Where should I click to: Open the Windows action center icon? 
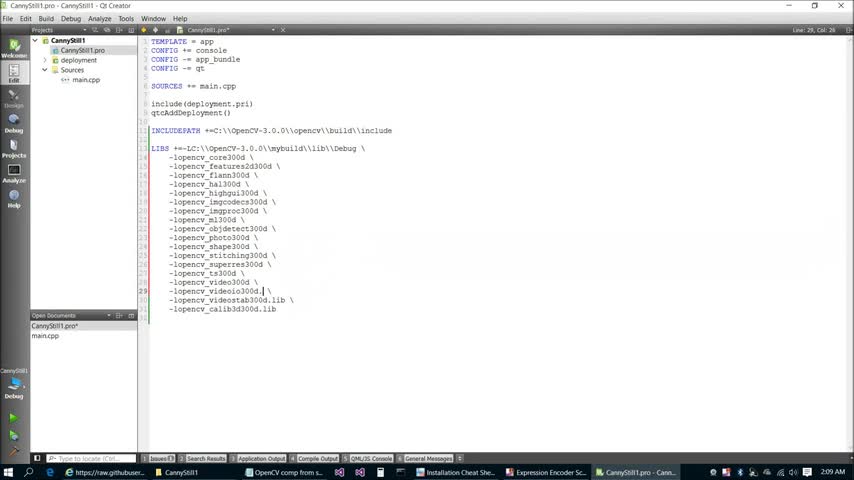tap(807, 472)
